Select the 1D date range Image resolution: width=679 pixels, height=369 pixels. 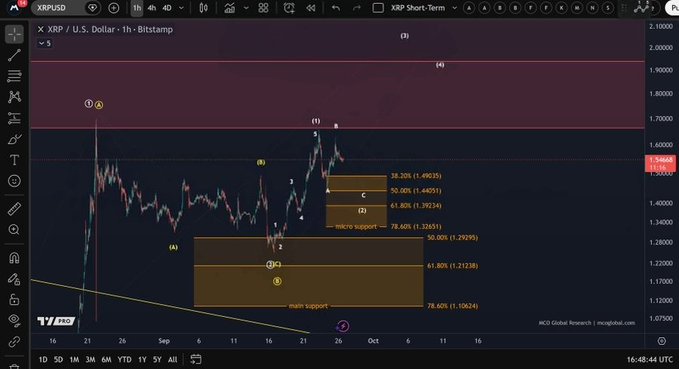tap(43, 359)
